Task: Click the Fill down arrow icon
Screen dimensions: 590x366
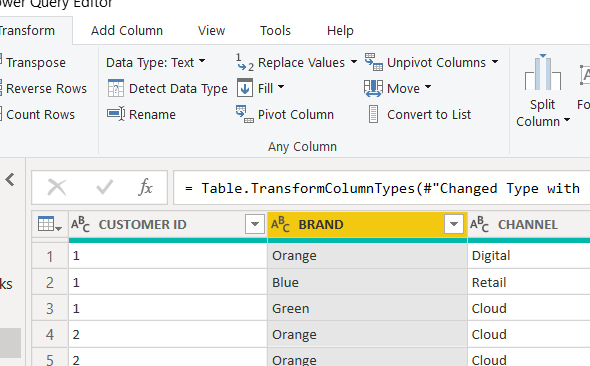Action: click(x=245, y=88)
